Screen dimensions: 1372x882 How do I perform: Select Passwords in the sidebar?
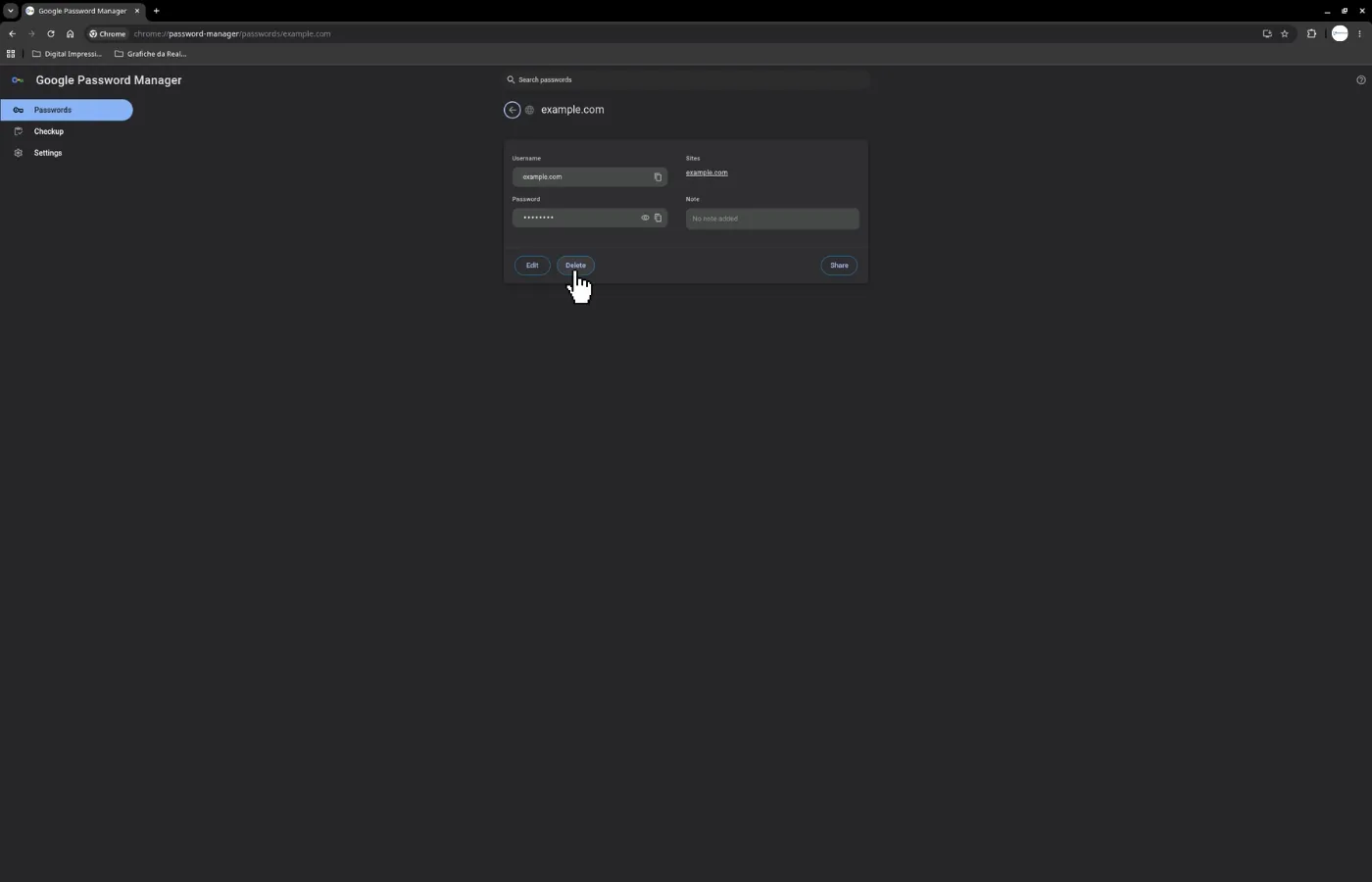(x=67, y=110)
